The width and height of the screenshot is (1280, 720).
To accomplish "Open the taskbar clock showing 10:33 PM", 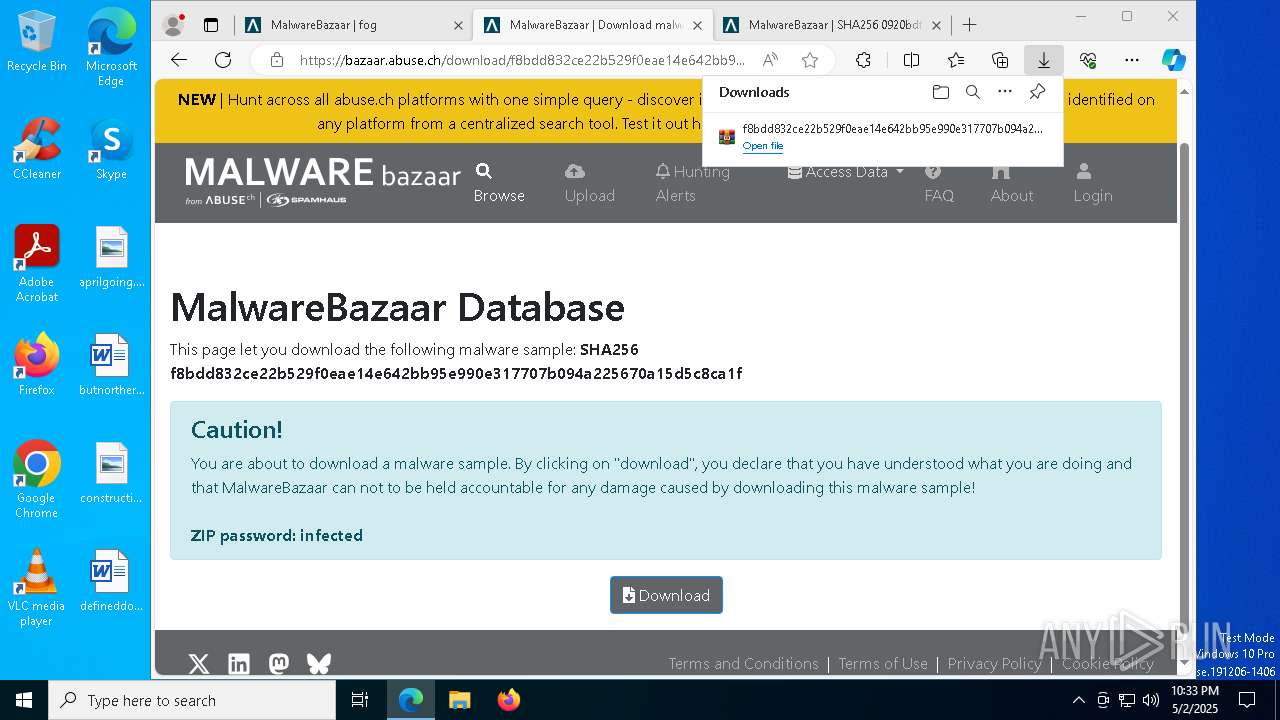I will (1195, 700).
